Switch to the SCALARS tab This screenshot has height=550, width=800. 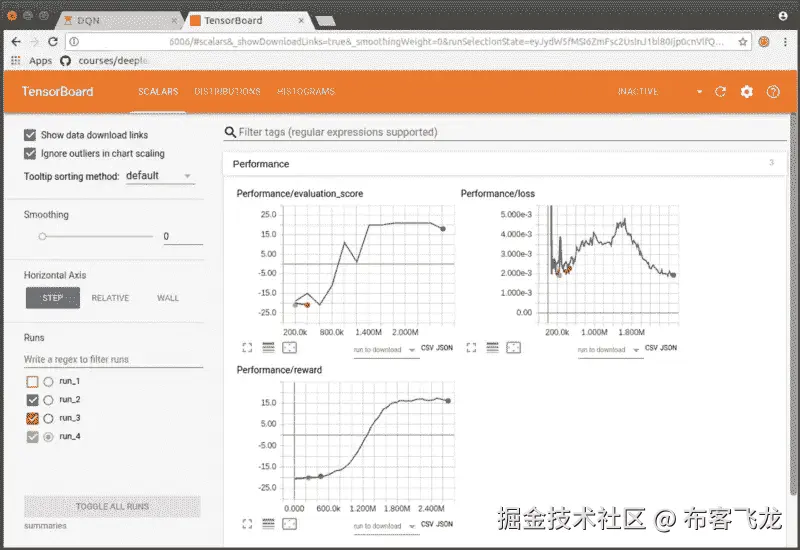coord(158,92)
